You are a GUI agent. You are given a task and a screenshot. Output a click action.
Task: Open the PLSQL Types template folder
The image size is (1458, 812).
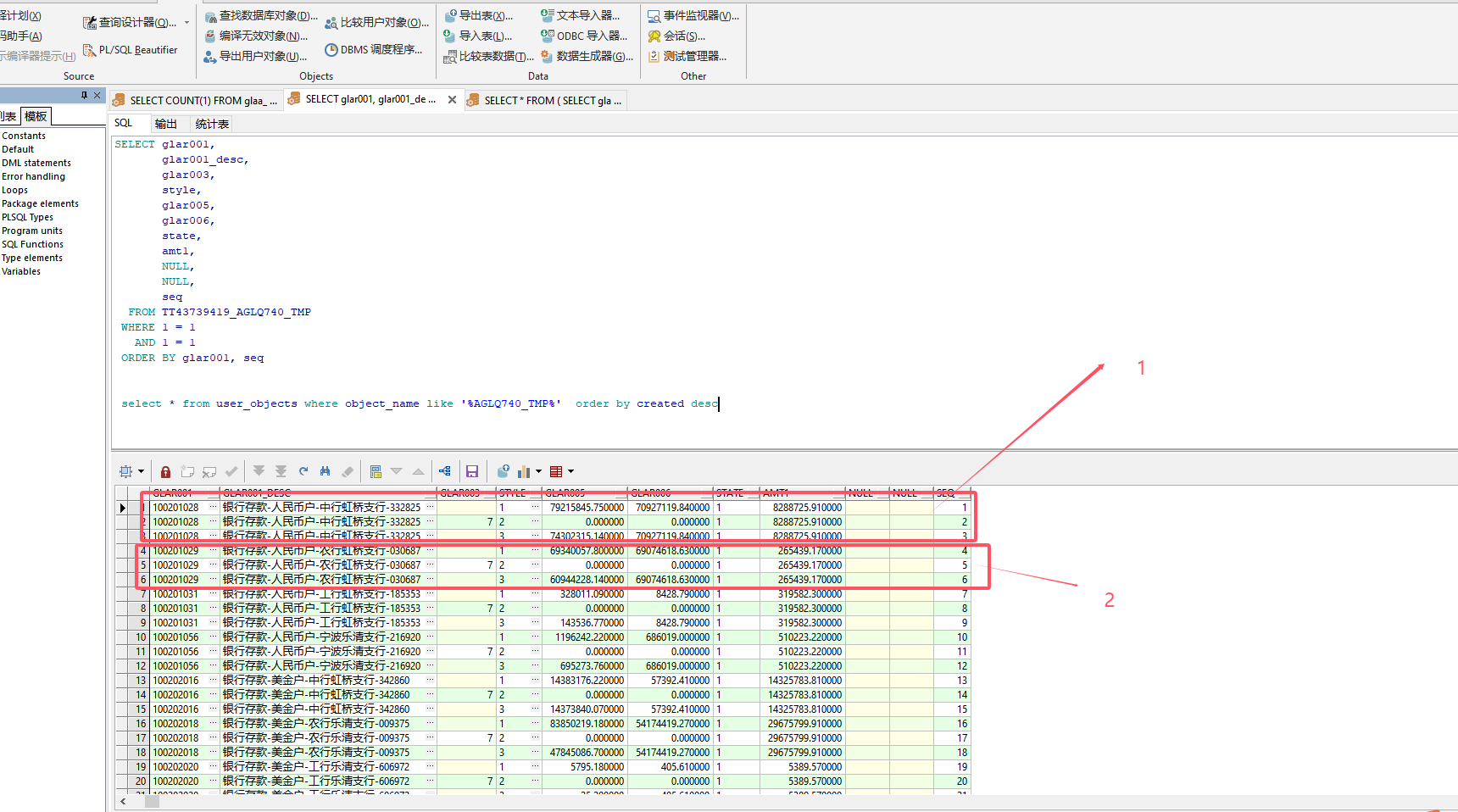click(27, 217)
